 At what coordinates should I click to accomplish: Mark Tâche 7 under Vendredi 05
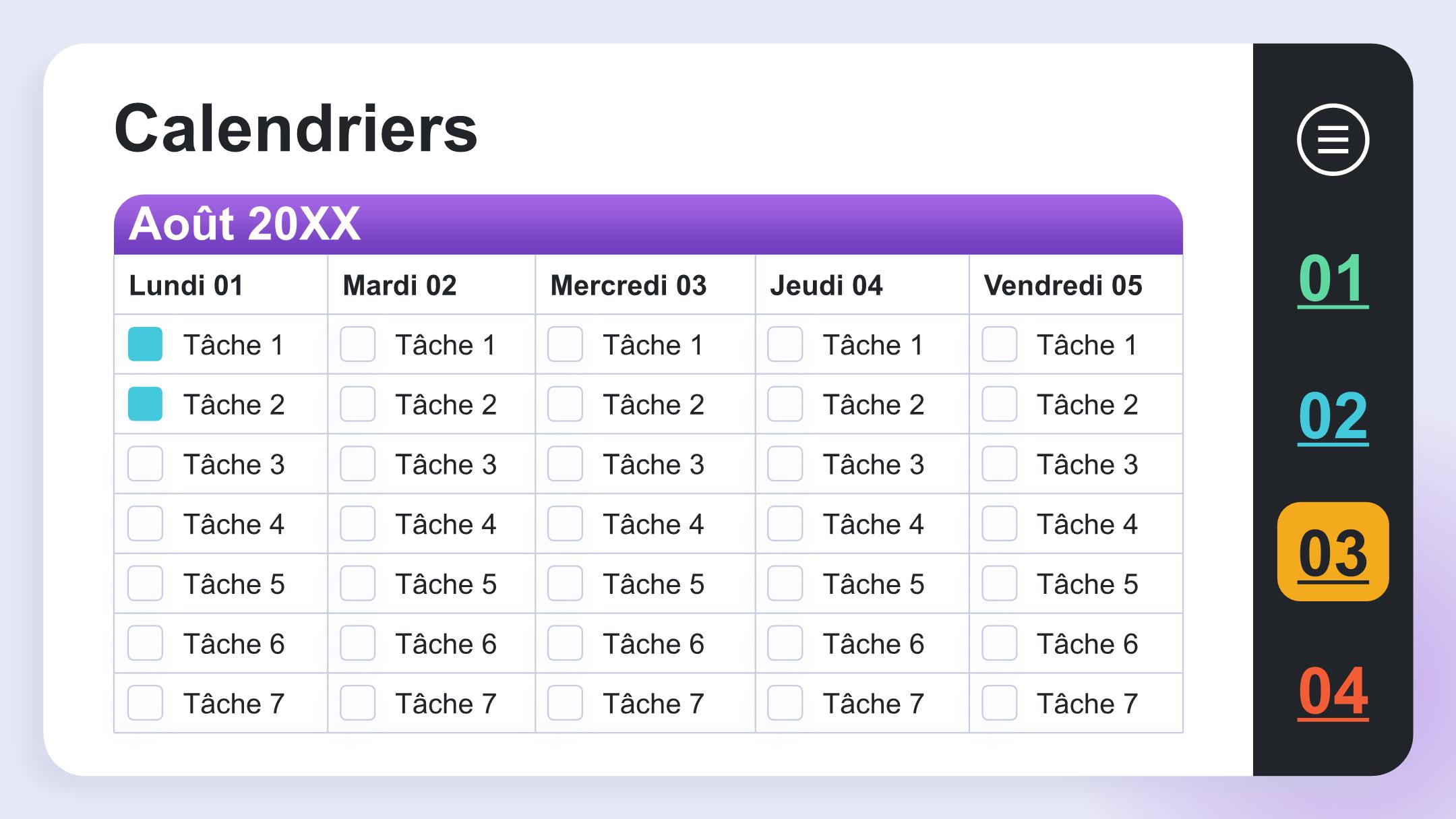coord(999,703)
